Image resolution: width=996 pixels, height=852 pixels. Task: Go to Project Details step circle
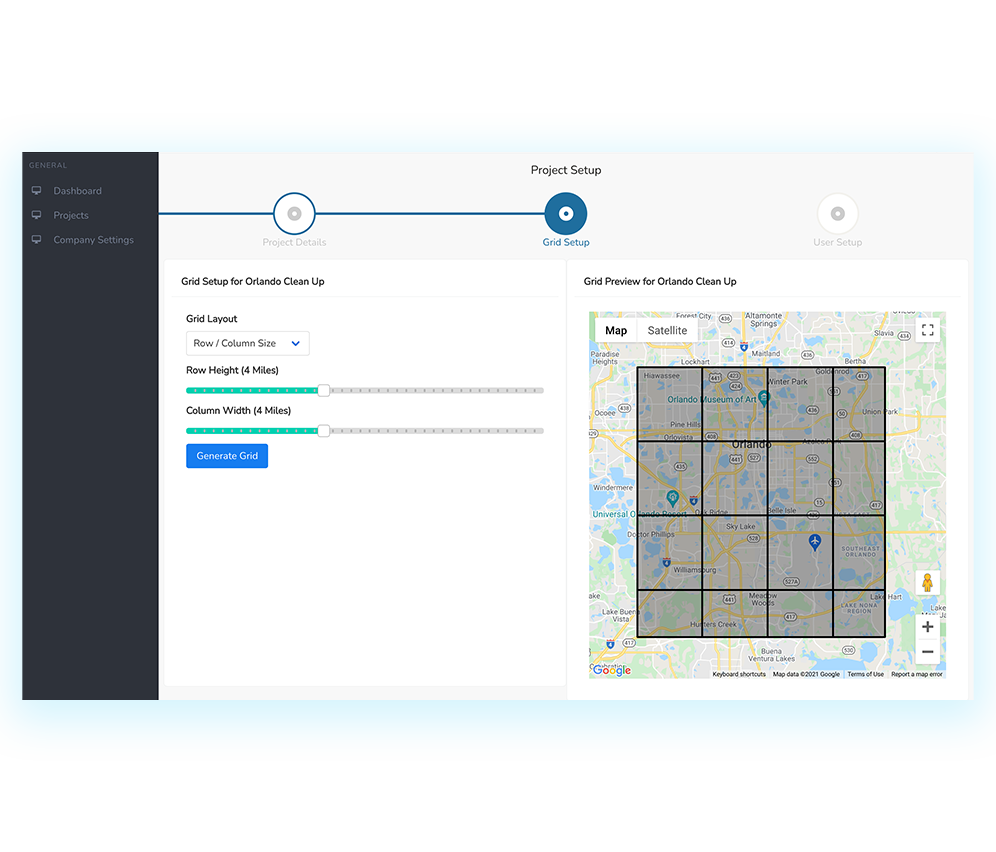(294, 214)
